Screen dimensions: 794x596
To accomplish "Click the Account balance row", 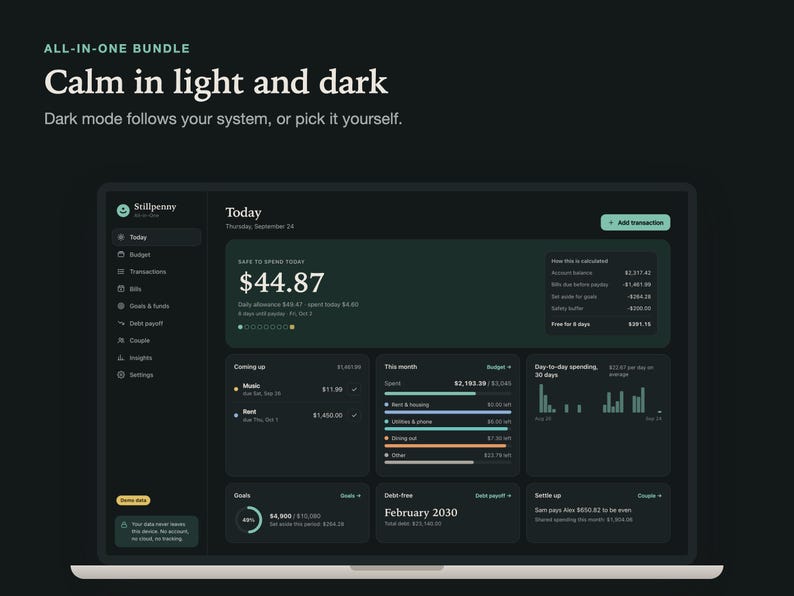I will click(601, 273).
